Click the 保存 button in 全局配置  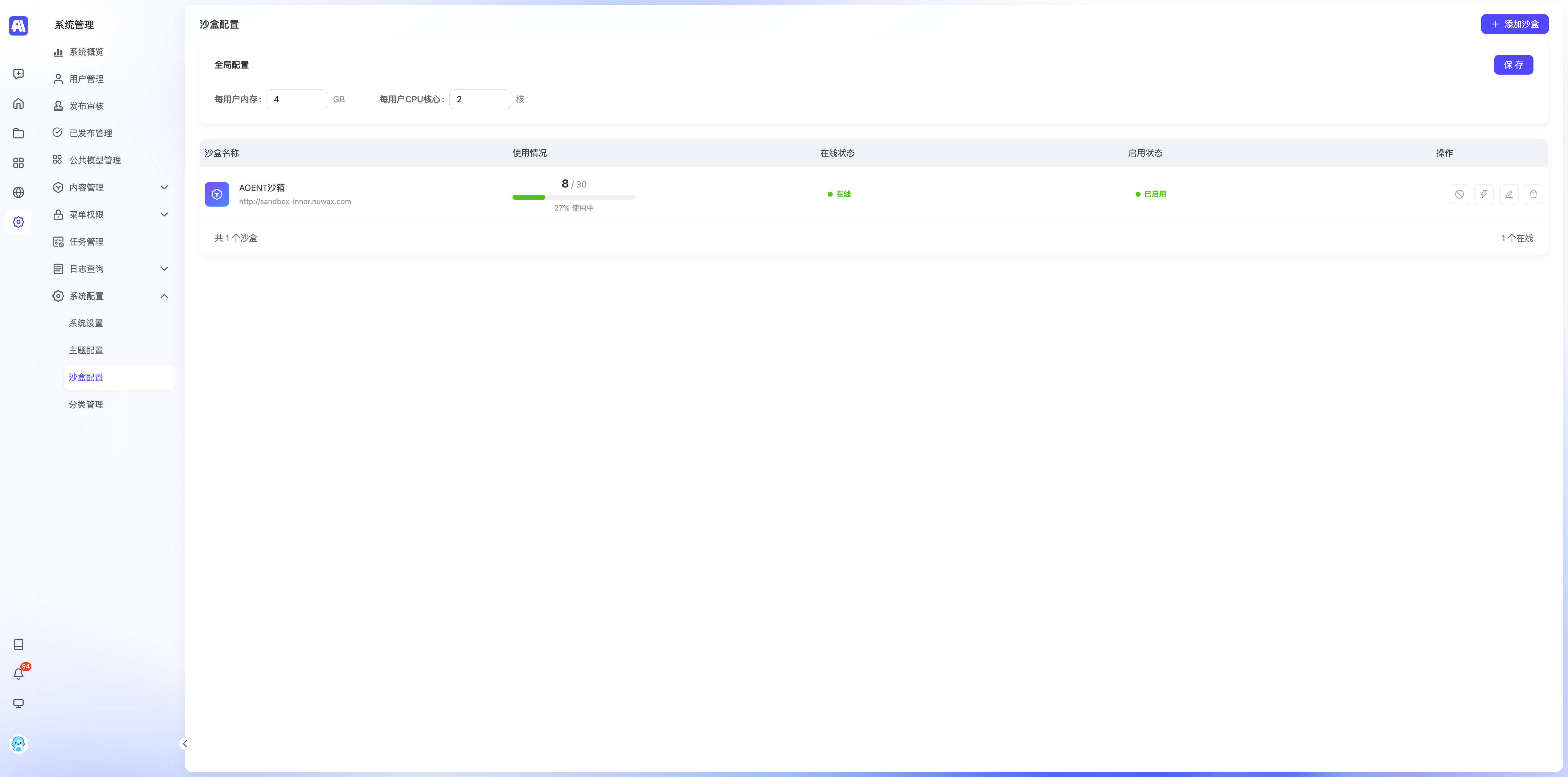1513,64
